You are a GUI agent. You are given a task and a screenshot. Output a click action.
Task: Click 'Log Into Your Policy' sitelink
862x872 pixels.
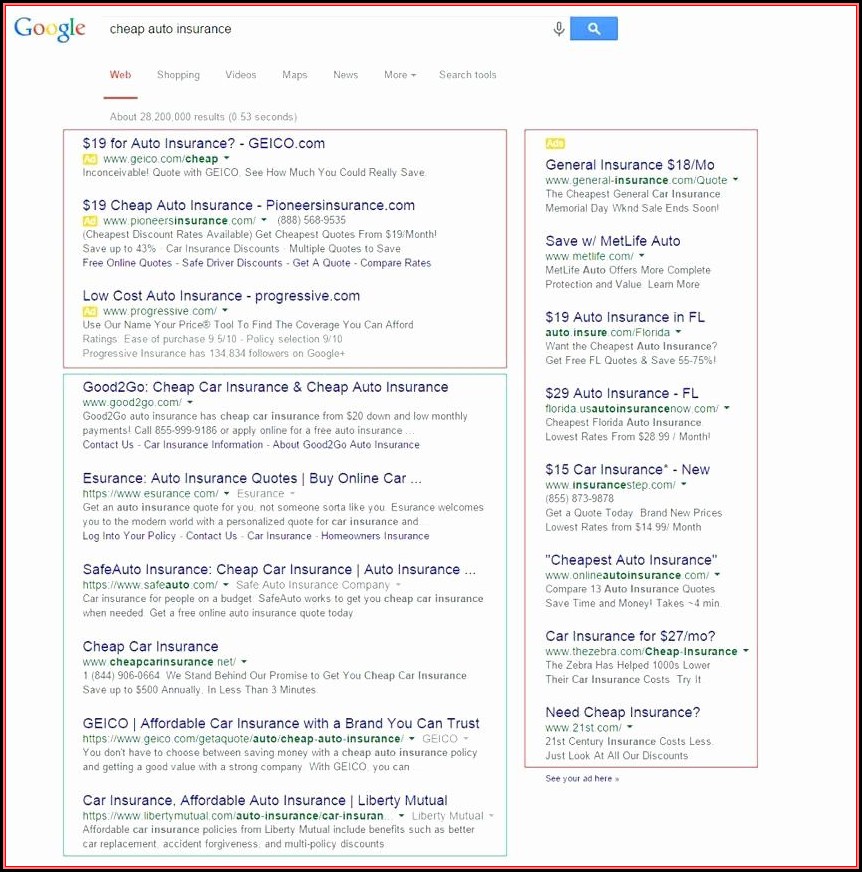[129, 536]
